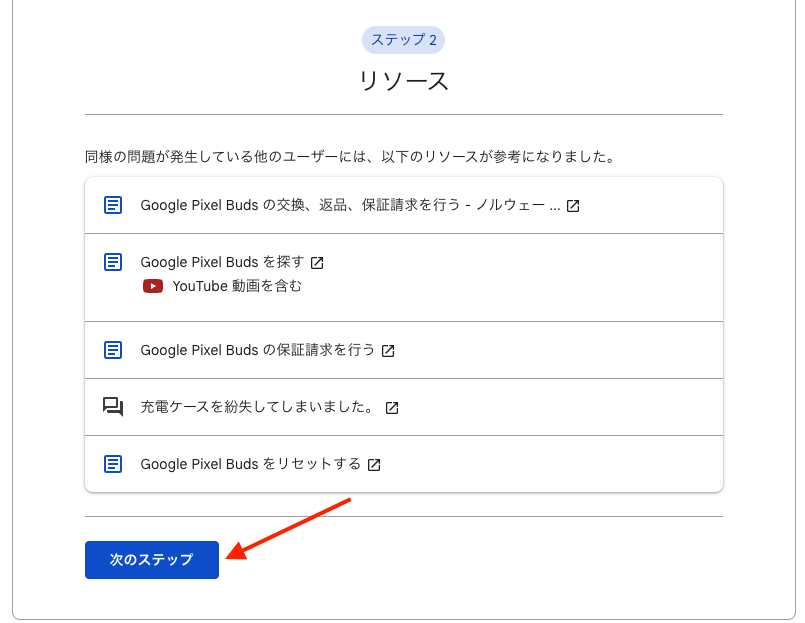Open Google Pixel Buds をリセットする article
The width and height of the screenshot is (805, 623).
click(x=251, y=464)
